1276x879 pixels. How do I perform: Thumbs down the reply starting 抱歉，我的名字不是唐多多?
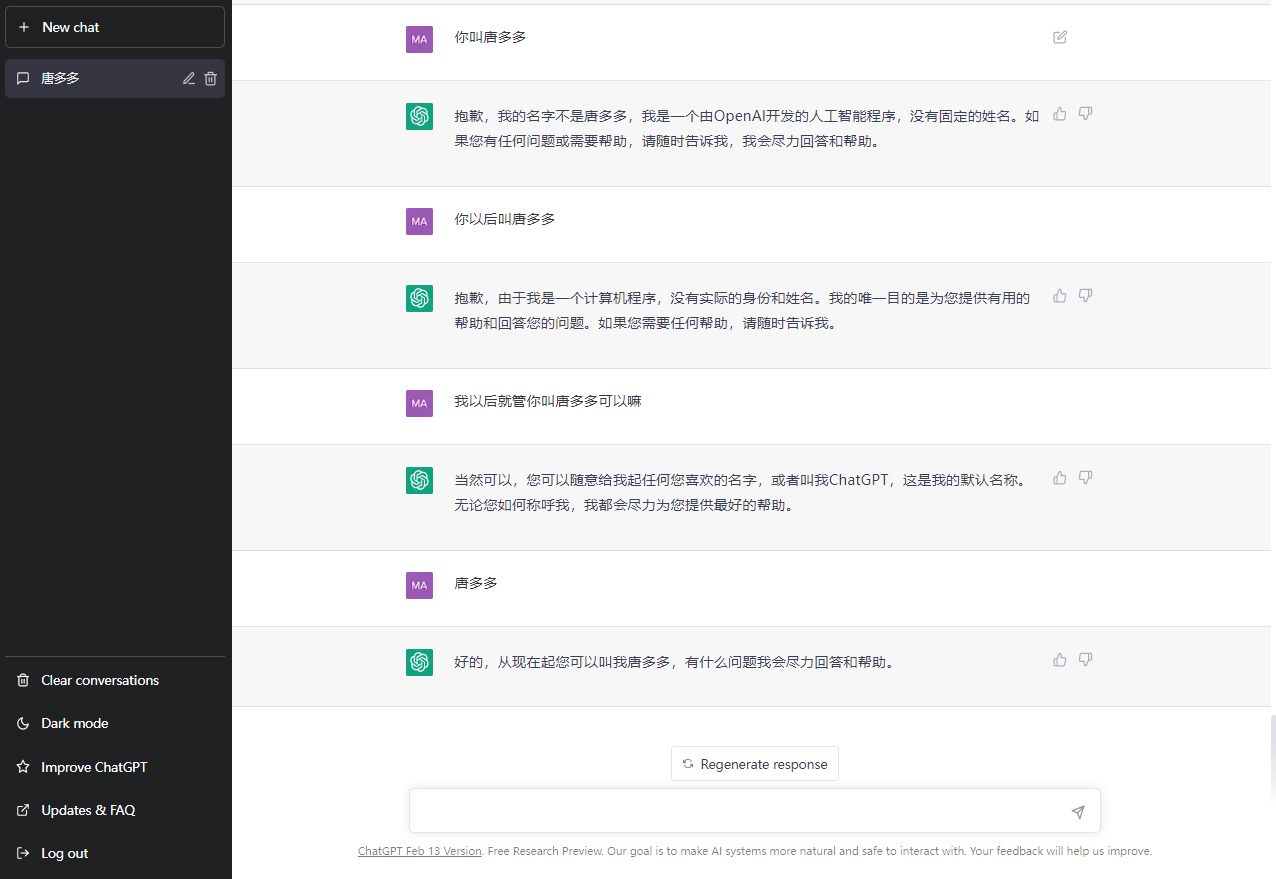pos(1086,114)
